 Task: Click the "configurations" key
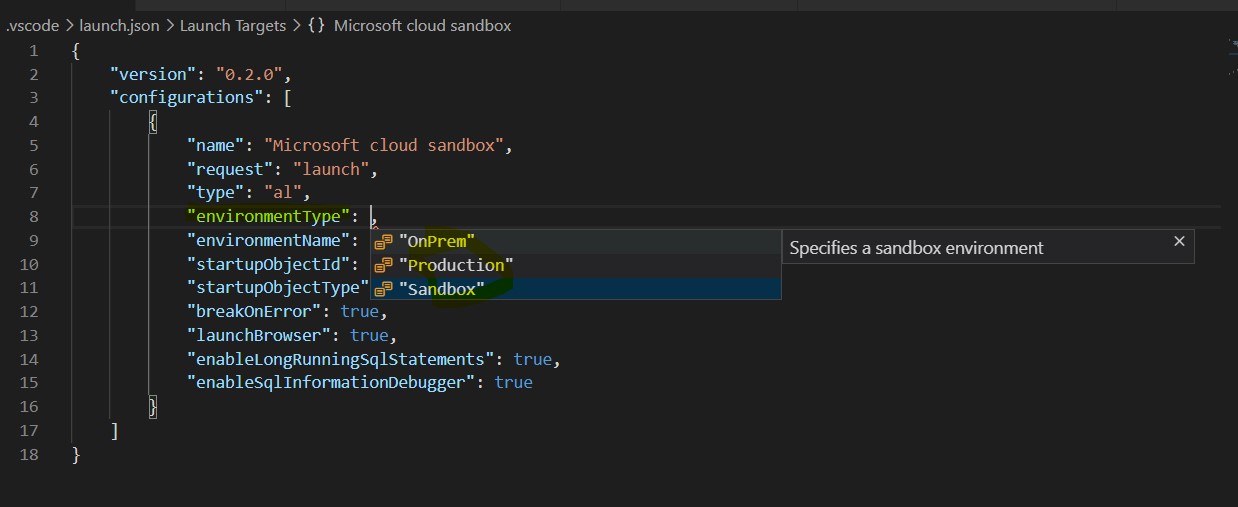(x=186, y=98)
